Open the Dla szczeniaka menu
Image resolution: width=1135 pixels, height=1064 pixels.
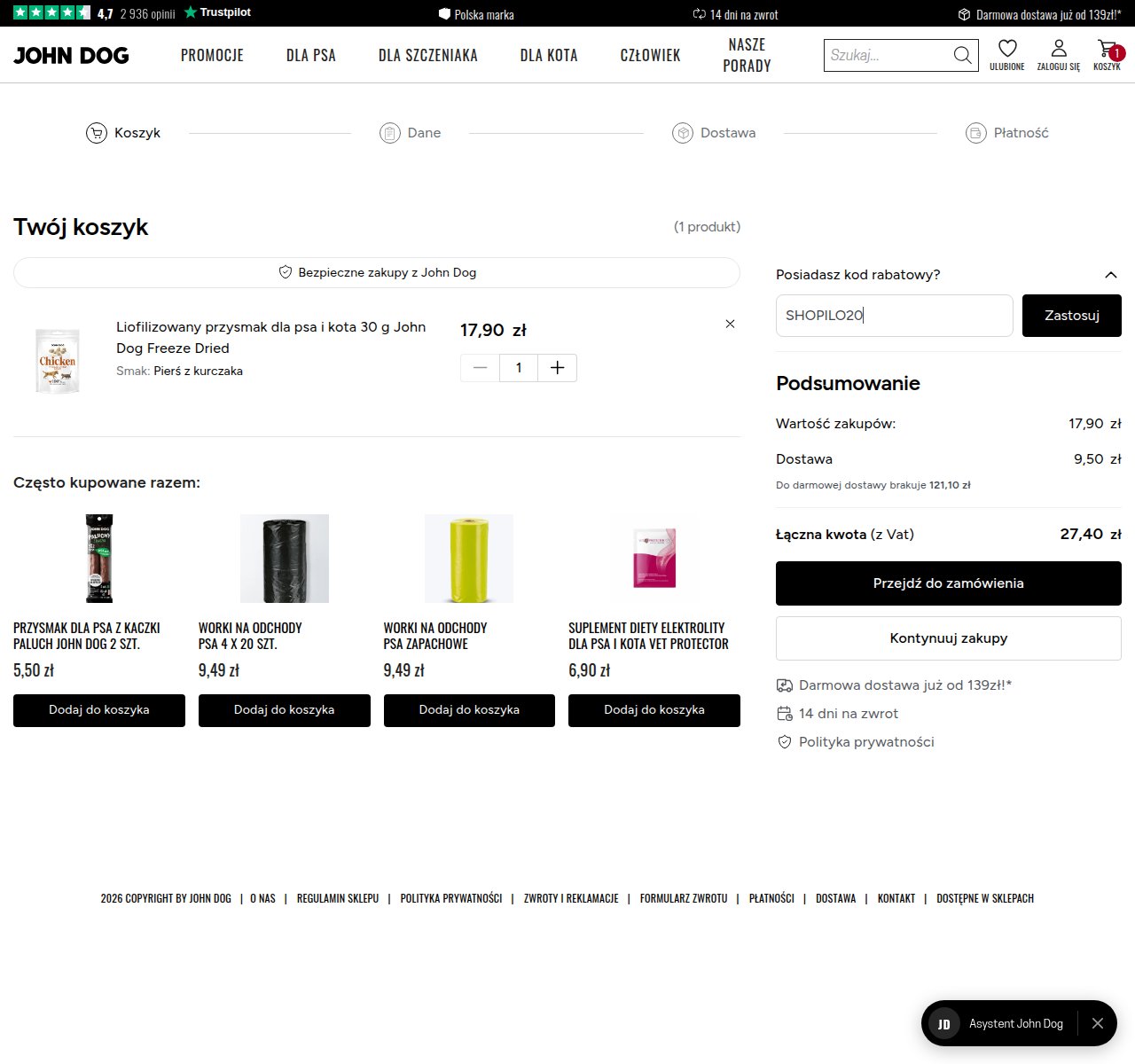point(428,55)
